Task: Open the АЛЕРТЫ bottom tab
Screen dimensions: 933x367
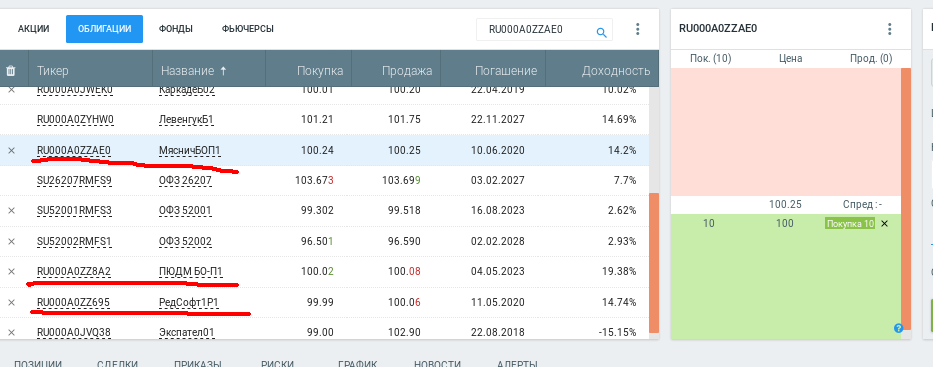Action: click(518, 363)
